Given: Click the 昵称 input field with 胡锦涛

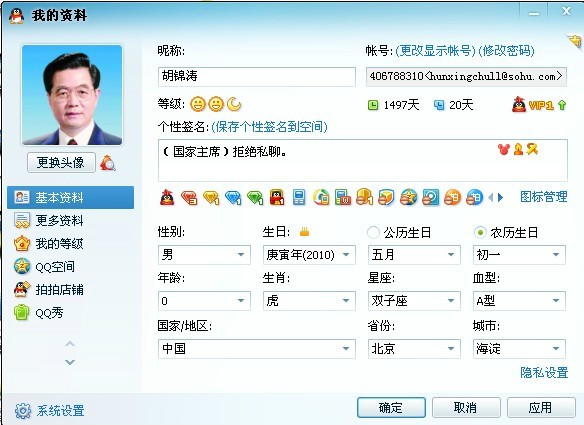Looking at the screenshot, I should pos(257,77).
